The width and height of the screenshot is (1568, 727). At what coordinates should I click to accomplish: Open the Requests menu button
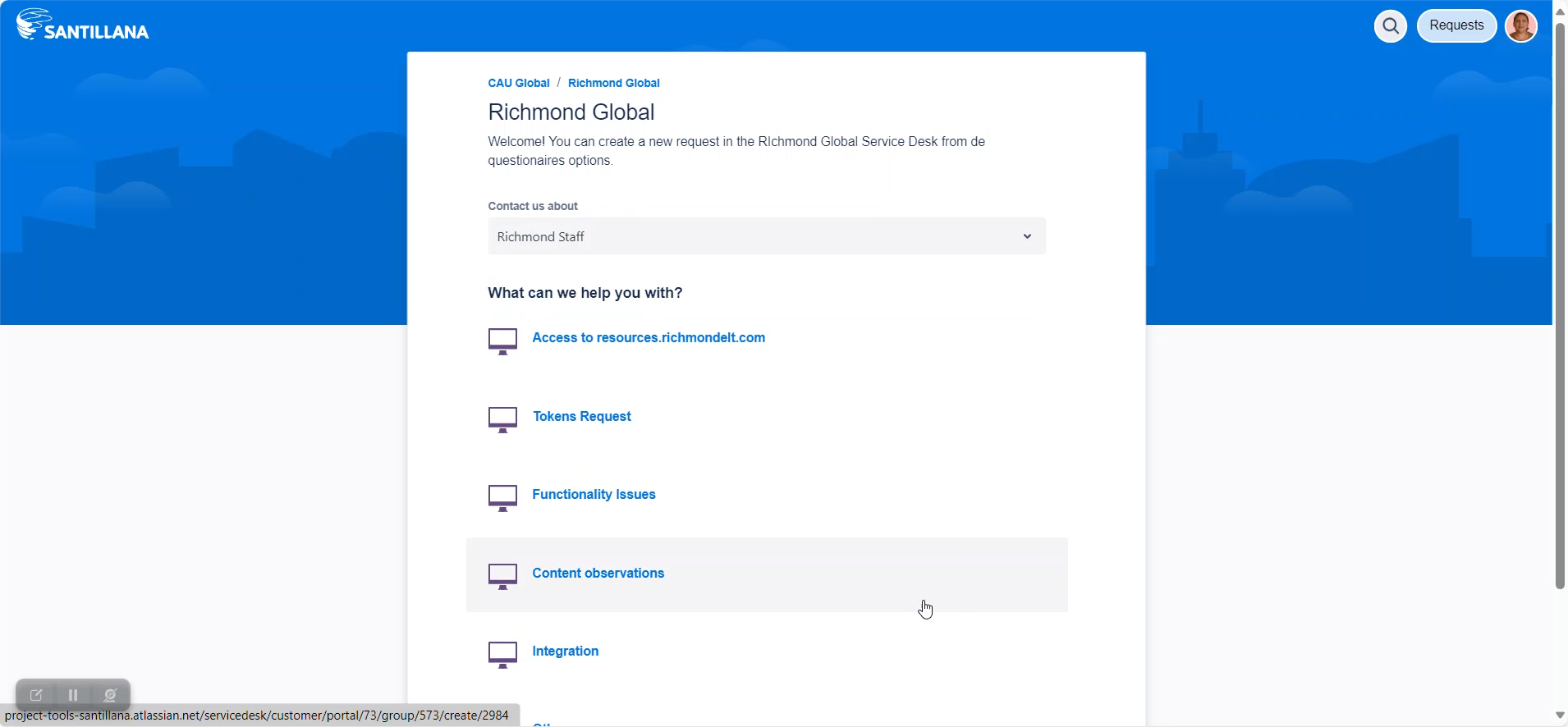[1456, 25]
